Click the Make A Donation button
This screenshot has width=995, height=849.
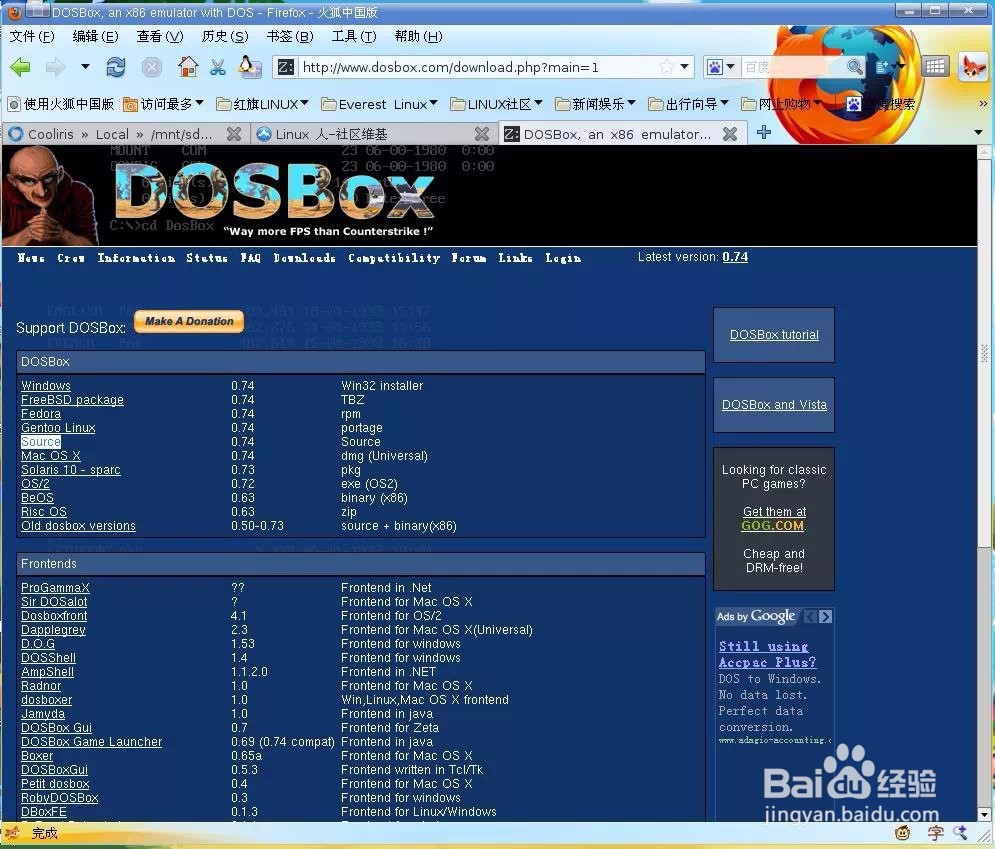(x=188, y=321)
